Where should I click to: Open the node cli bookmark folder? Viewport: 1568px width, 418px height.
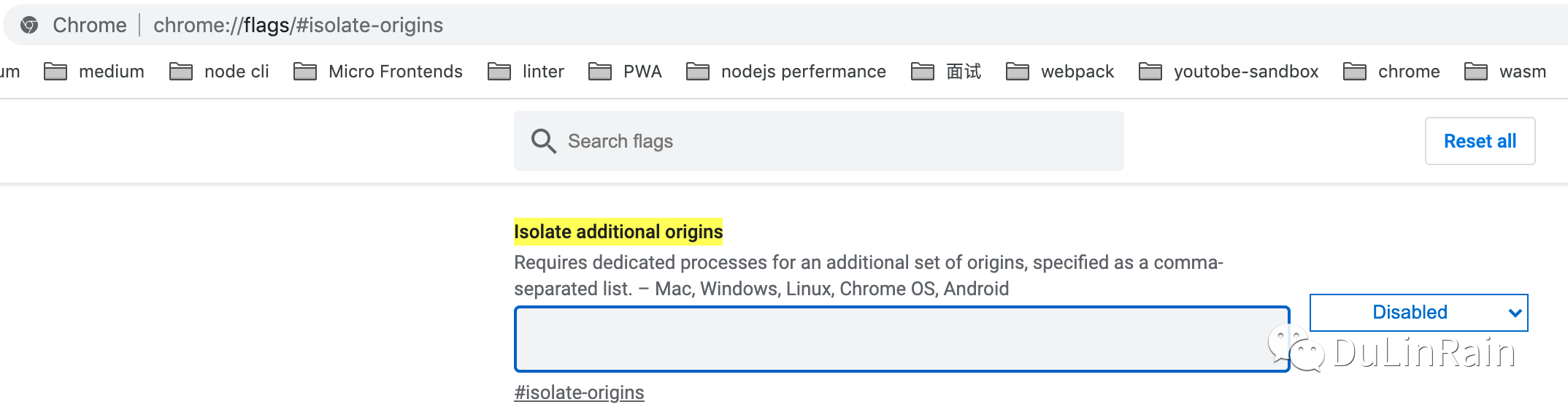pyautogui.click(x=220, y=72)
